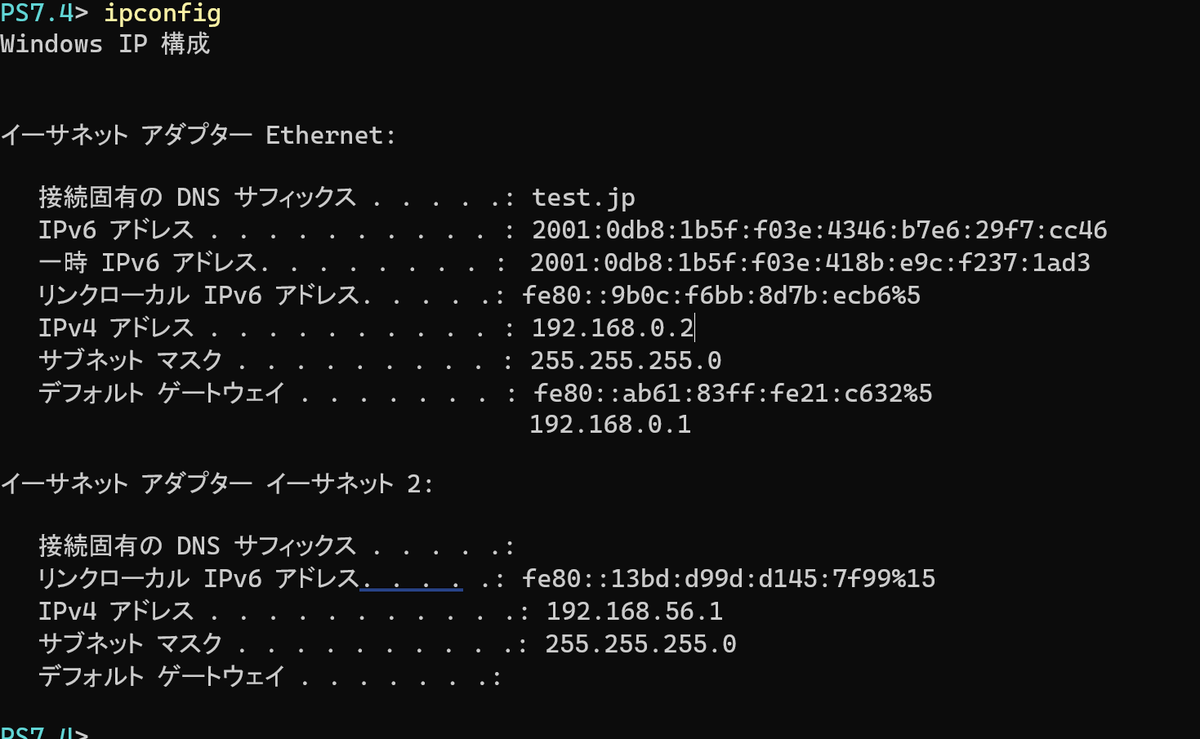
Task: Click the デフォルト ゲートウェイ label under Ethernet adapter
Action: (161, 393)
